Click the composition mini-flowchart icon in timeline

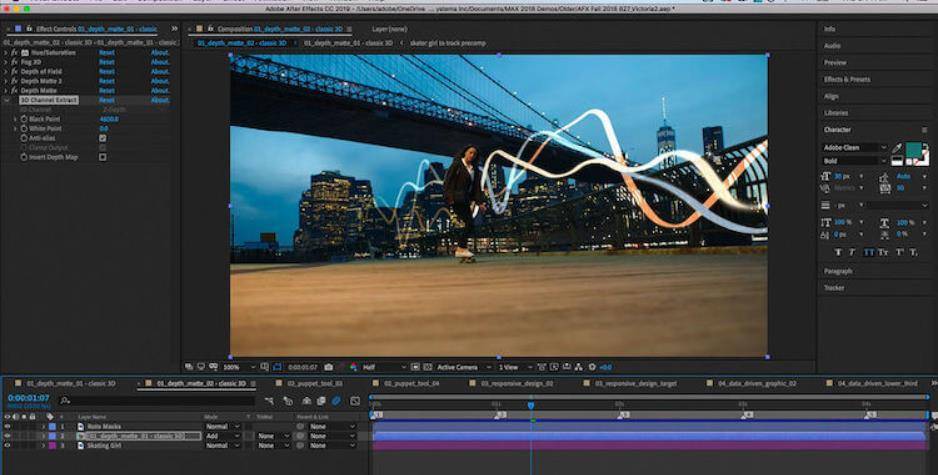click(x=270, y=401)
